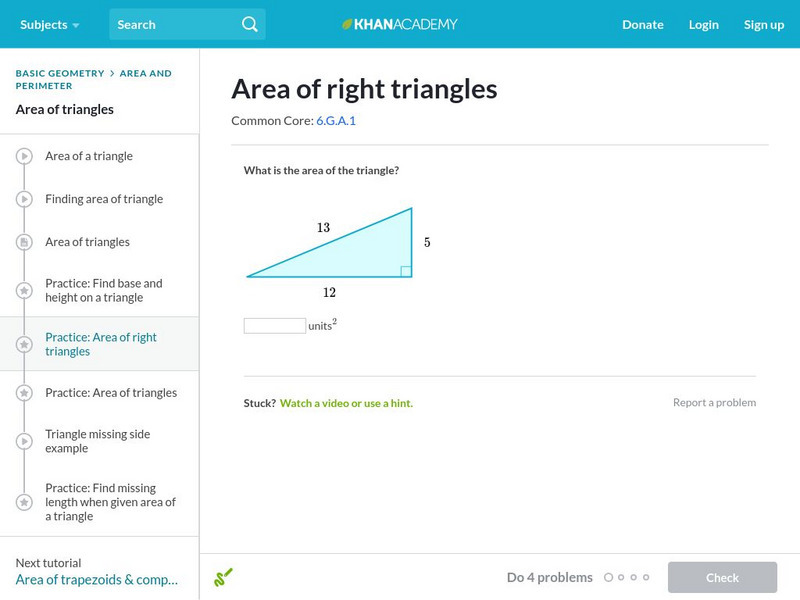800x600 pixels.
Task: Select Login in the top bar
Action: point(704,24)
